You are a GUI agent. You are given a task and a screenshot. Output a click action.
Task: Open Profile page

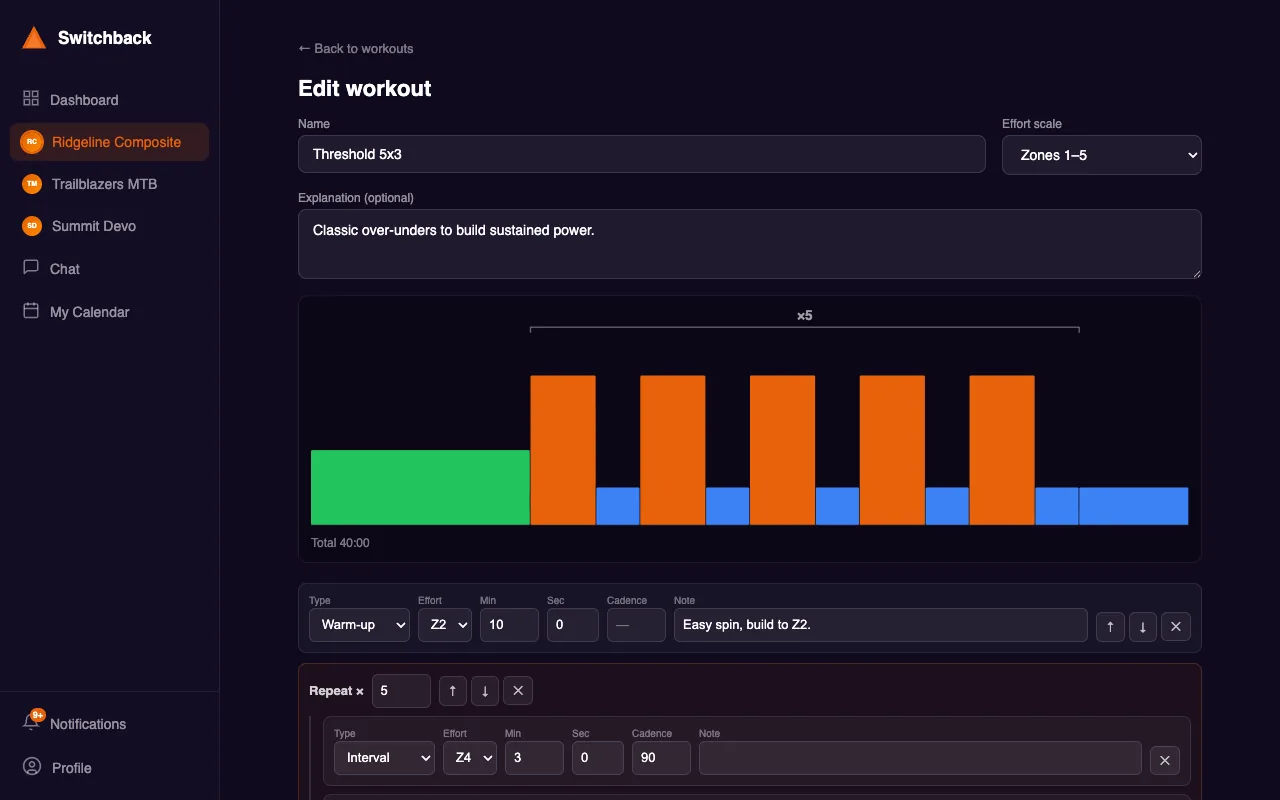[110, 768]
